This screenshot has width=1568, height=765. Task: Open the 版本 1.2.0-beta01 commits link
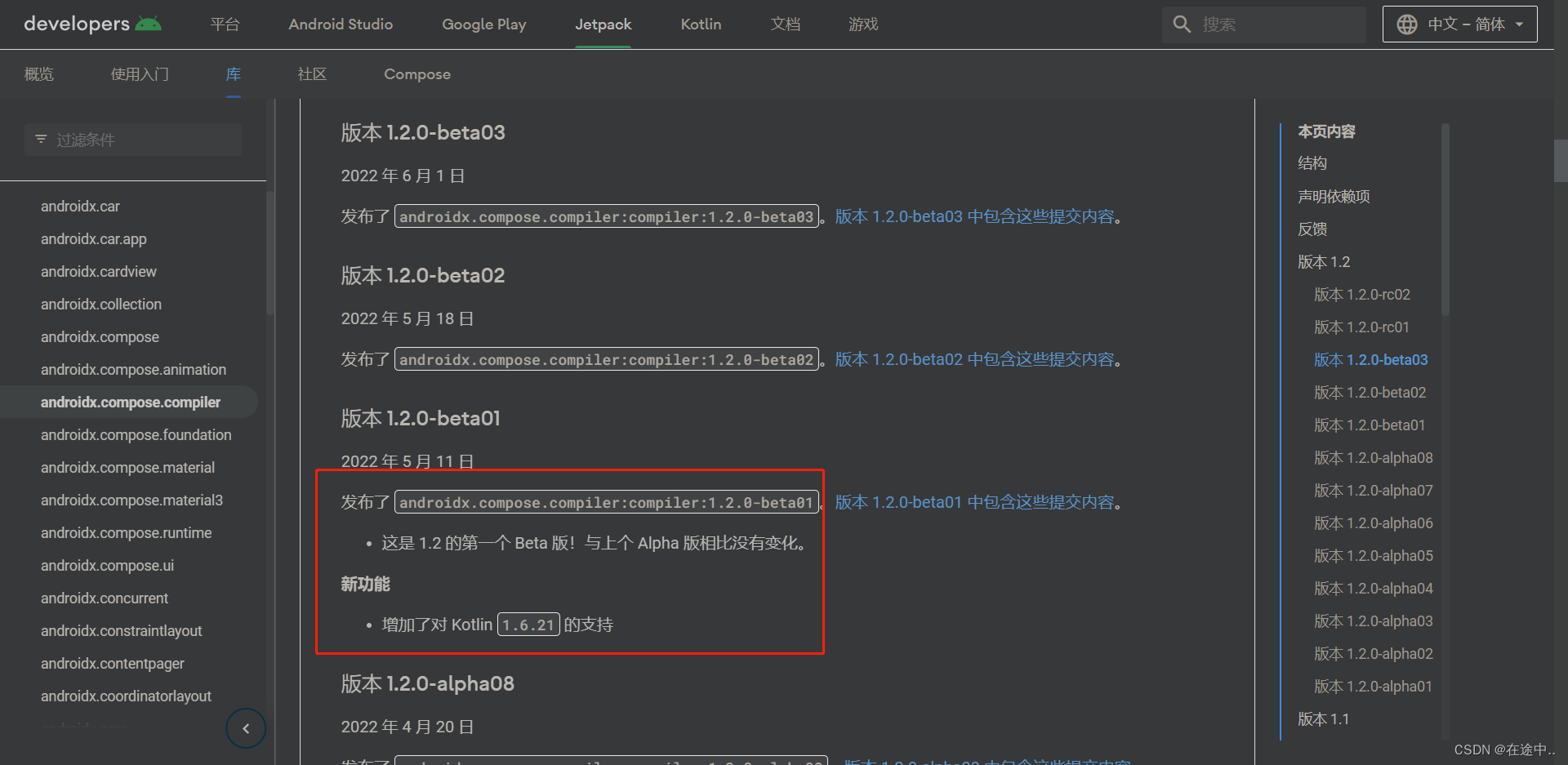tap(974, 502)
